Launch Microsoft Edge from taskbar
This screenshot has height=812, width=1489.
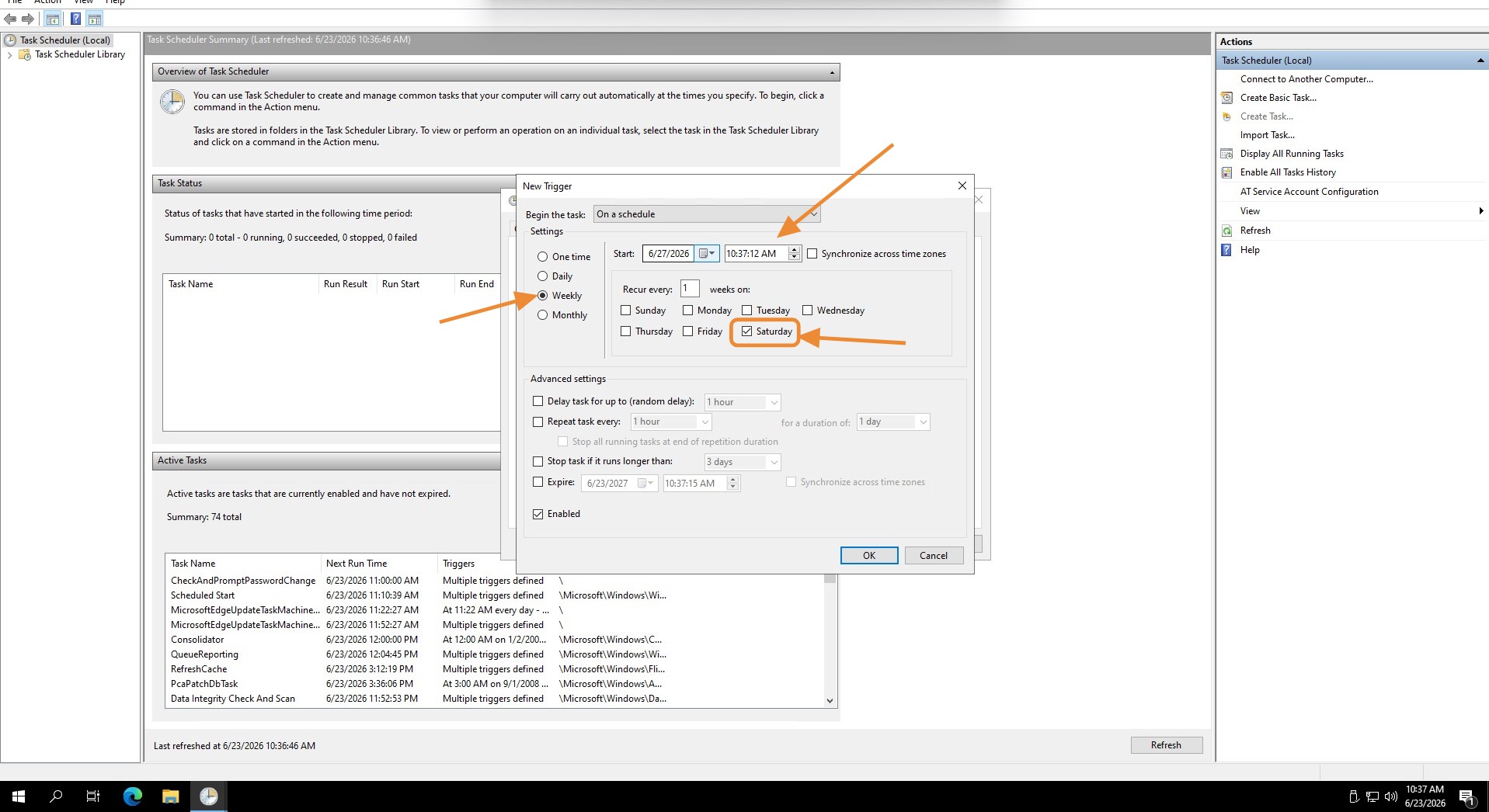tap(133, 796)
